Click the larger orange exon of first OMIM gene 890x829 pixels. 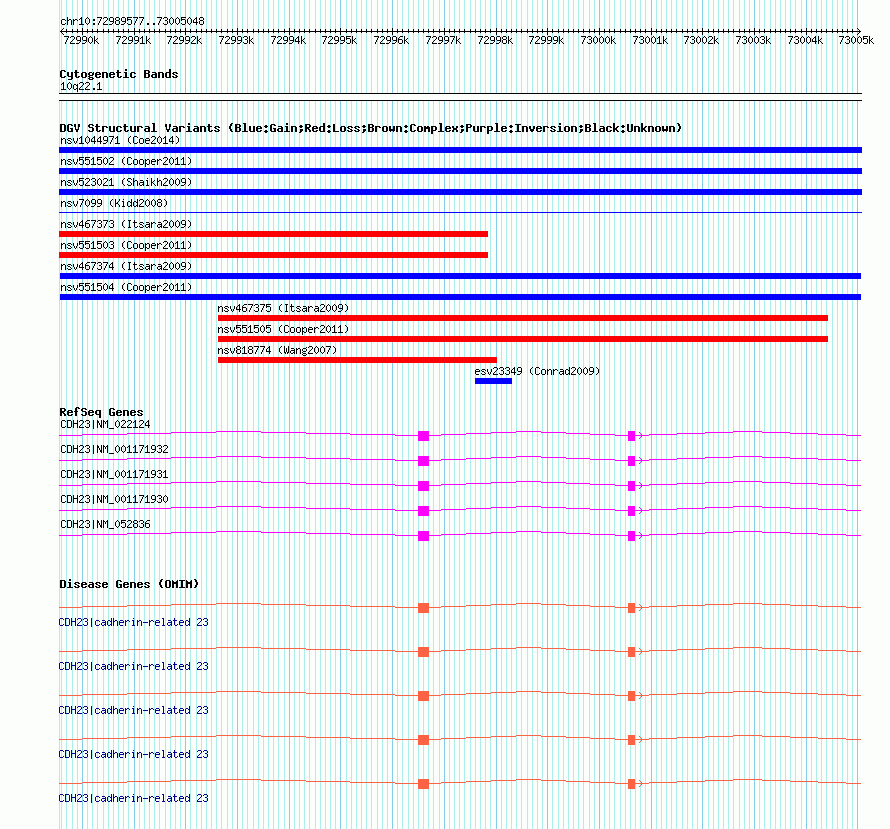[x=423, y=608]
